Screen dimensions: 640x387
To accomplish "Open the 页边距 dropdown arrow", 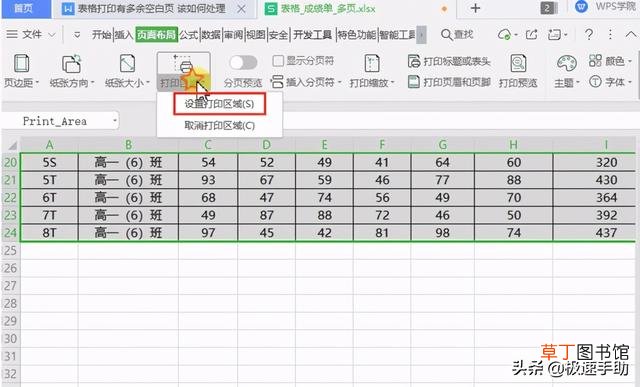I will (x=37, y=82).
